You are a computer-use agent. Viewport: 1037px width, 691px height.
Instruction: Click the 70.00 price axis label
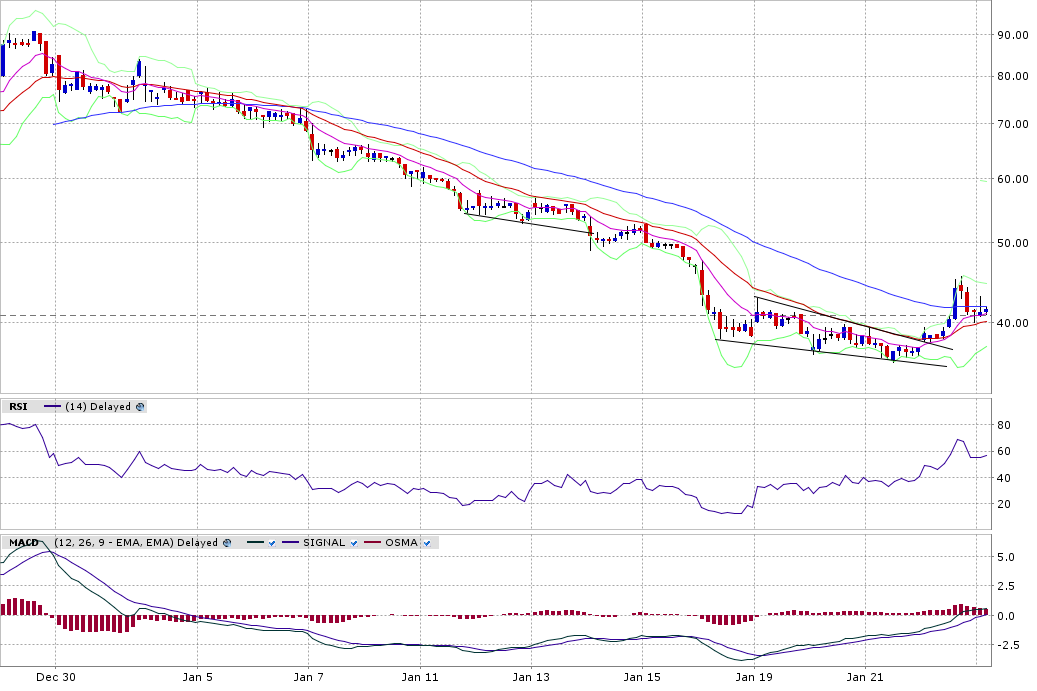tap(1013, 124)
